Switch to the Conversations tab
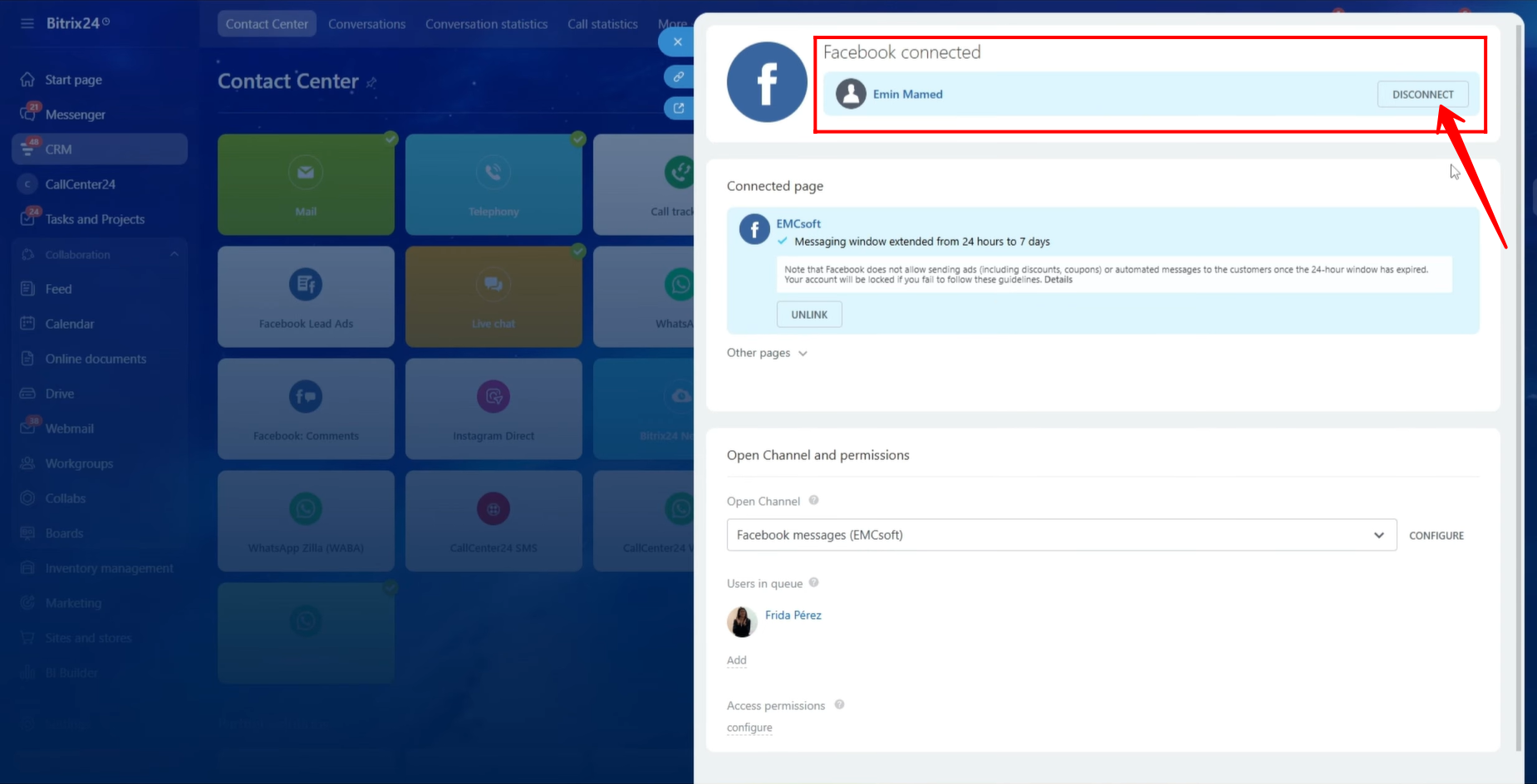Image resolution: width=1537 pixels, height=784 pixels. coord(366,24)
